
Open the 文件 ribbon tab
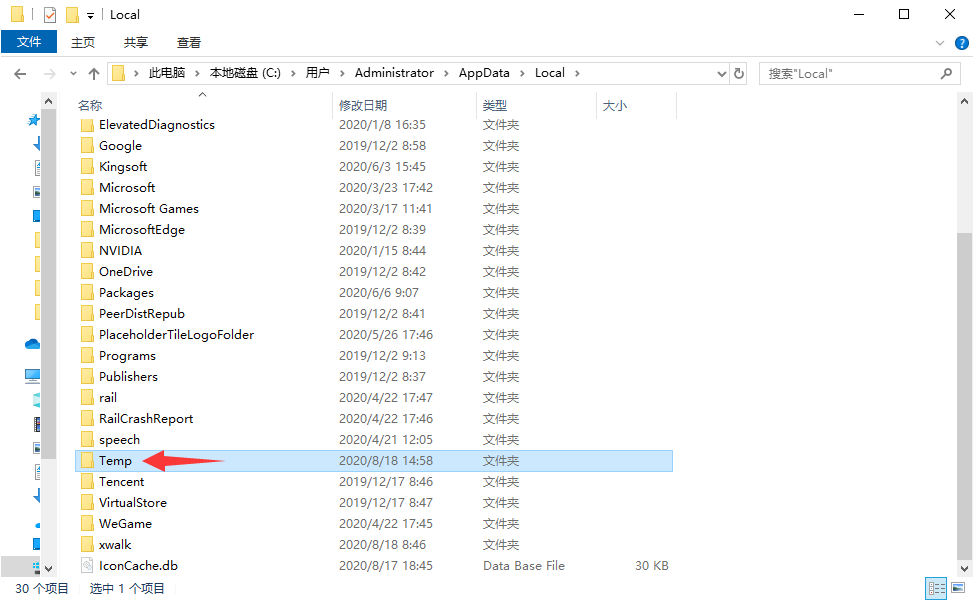29,42
